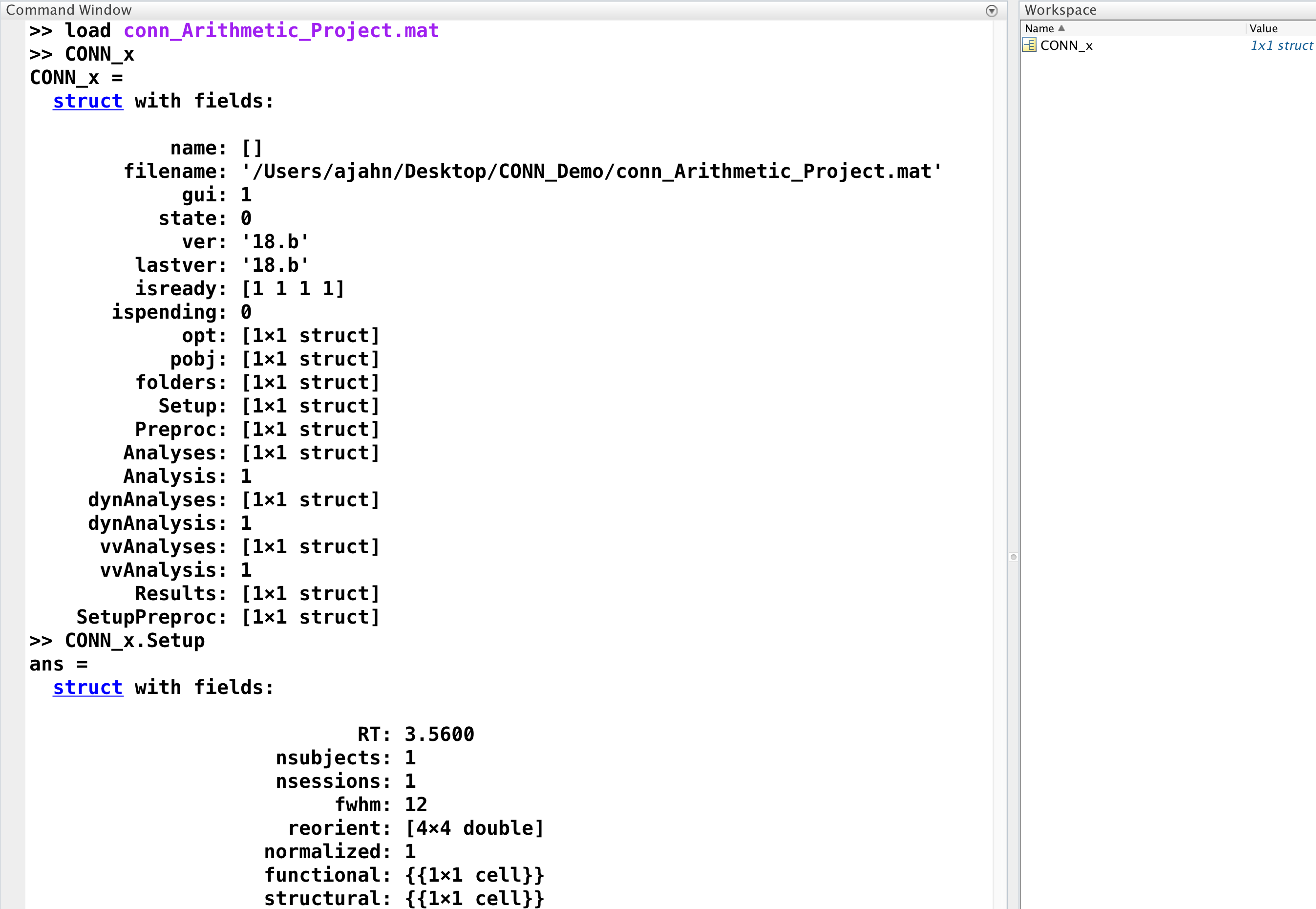This screenshot has width=1316, height=909.
Task: Click the ispending: 0 line
Action: tap(182, 312)
